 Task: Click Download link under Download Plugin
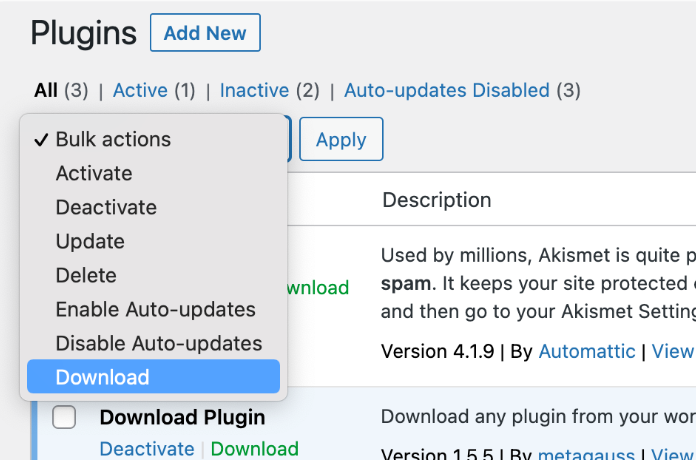pos(254,449)
